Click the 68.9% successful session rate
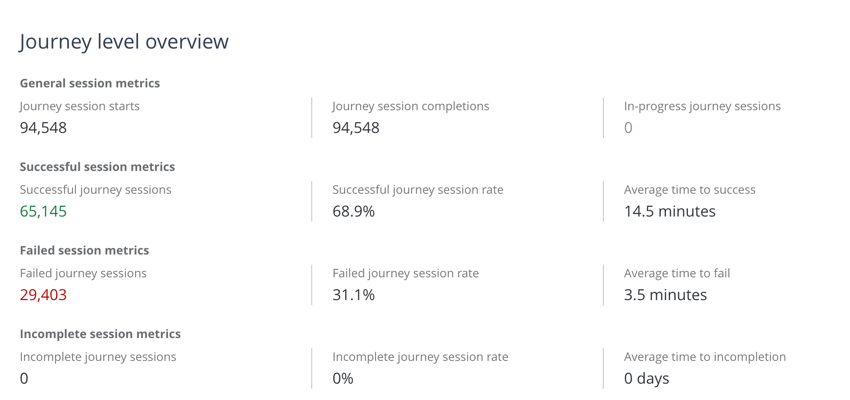The width and height of the screenshot is (850, 400). 353,211
